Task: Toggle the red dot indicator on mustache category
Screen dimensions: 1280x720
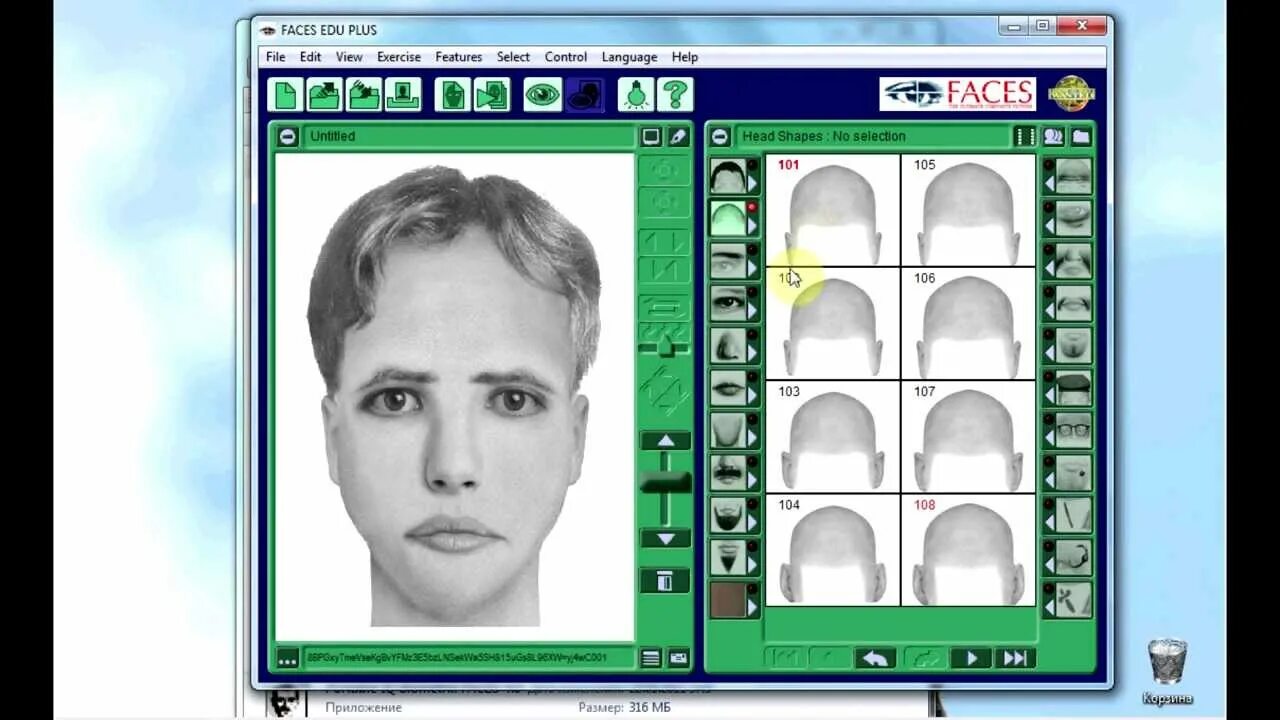Action: (x=753, y=460)
